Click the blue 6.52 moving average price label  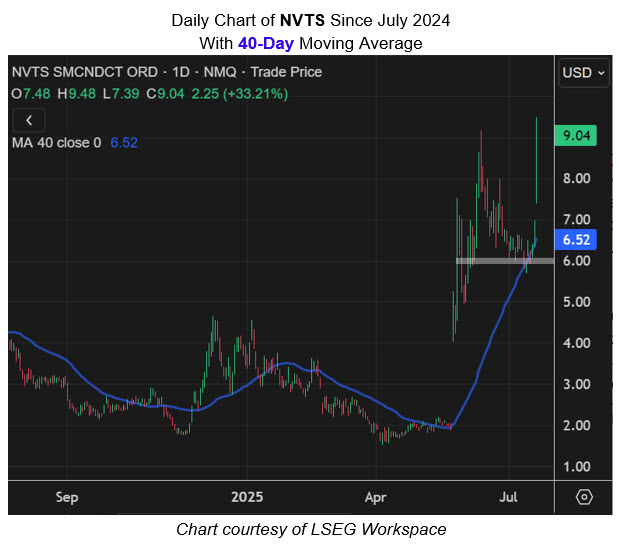(580, 240)
